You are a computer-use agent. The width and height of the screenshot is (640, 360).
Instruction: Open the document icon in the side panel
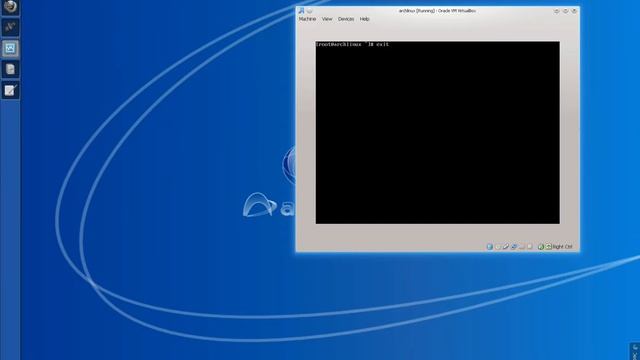[x=10, y=69]
